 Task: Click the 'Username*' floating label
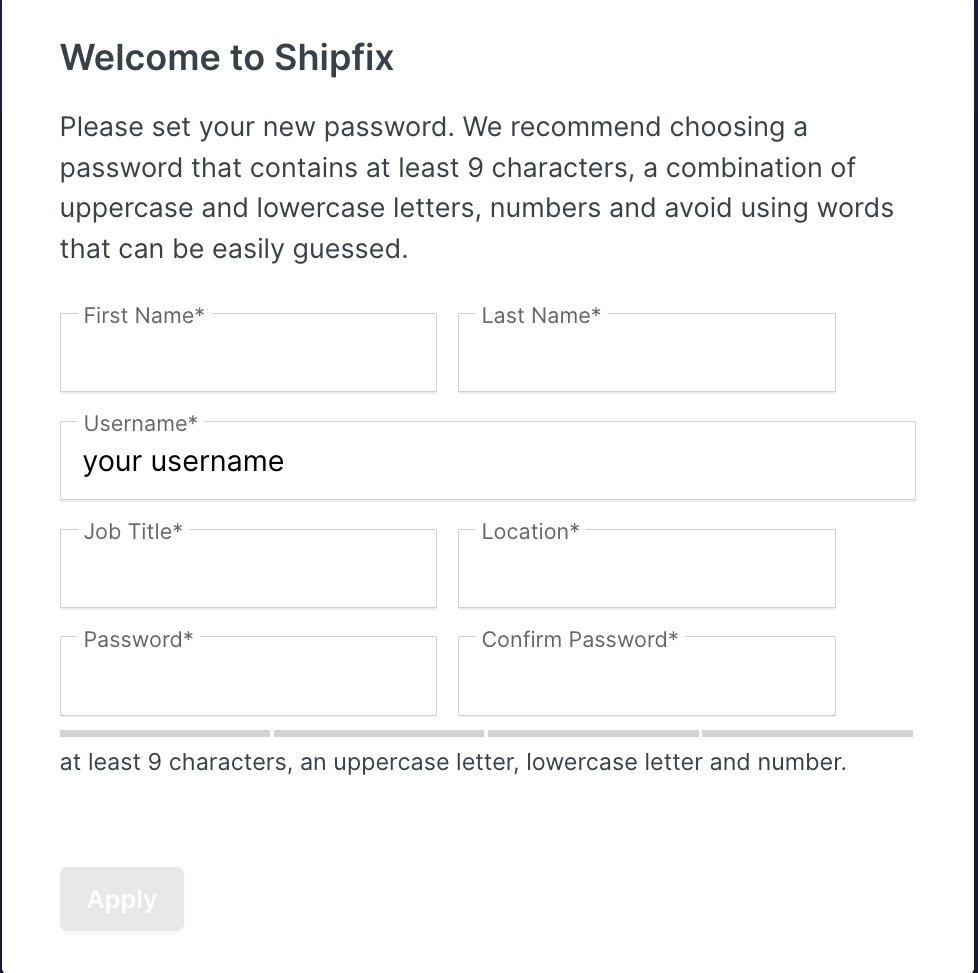coord(141,424)
